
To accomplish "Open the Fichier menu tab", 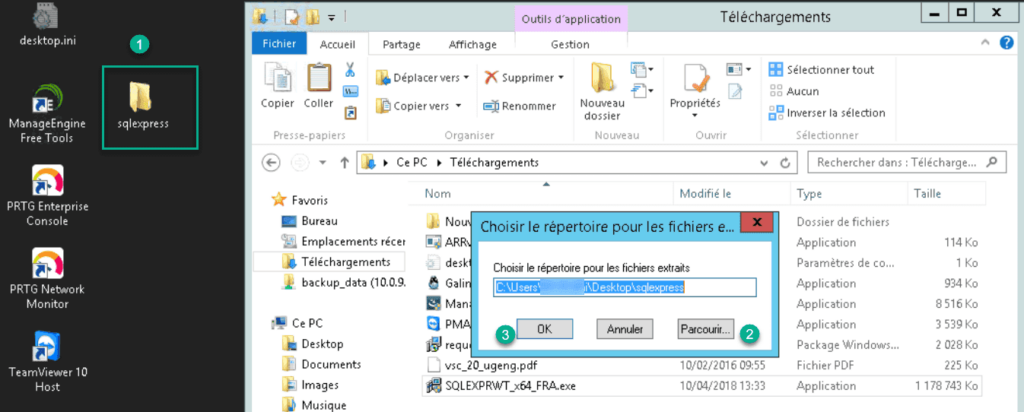I will 280,44.
